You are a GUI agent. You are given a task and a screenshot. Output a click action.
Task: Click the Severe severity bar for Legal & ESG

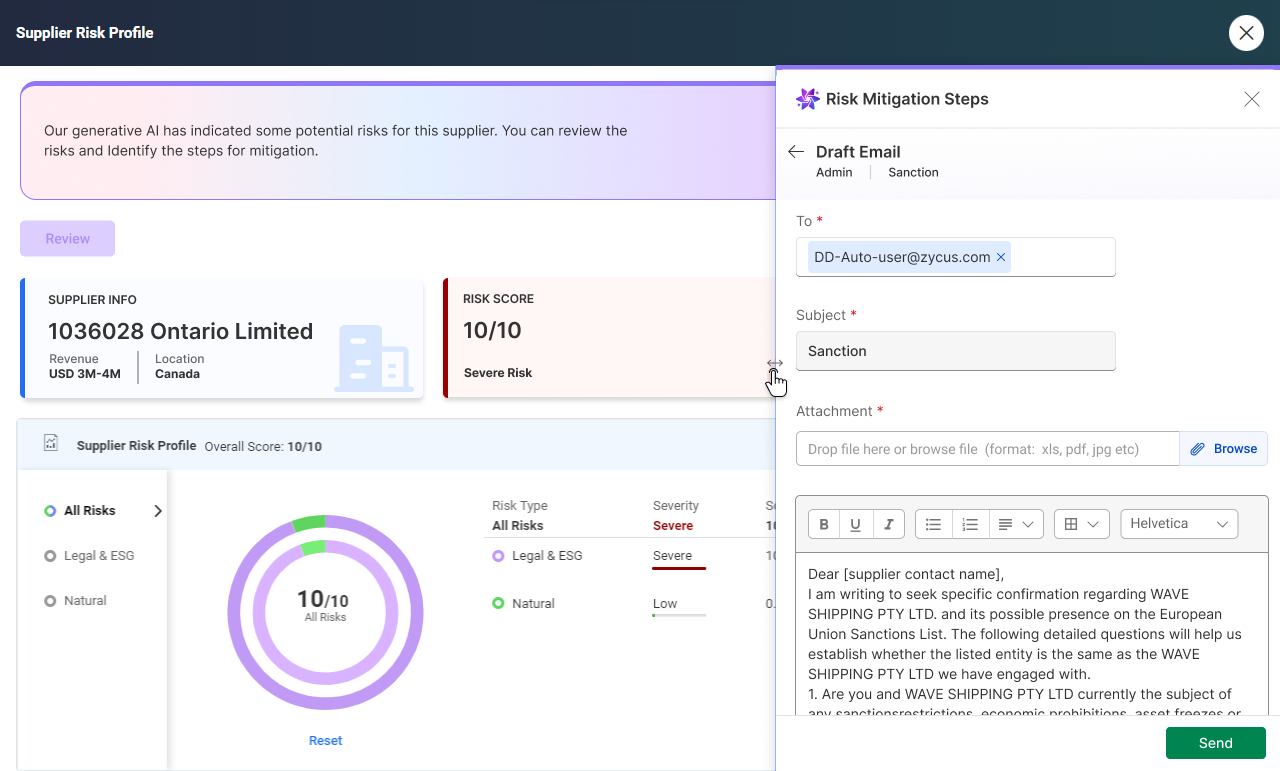(679, 568)
